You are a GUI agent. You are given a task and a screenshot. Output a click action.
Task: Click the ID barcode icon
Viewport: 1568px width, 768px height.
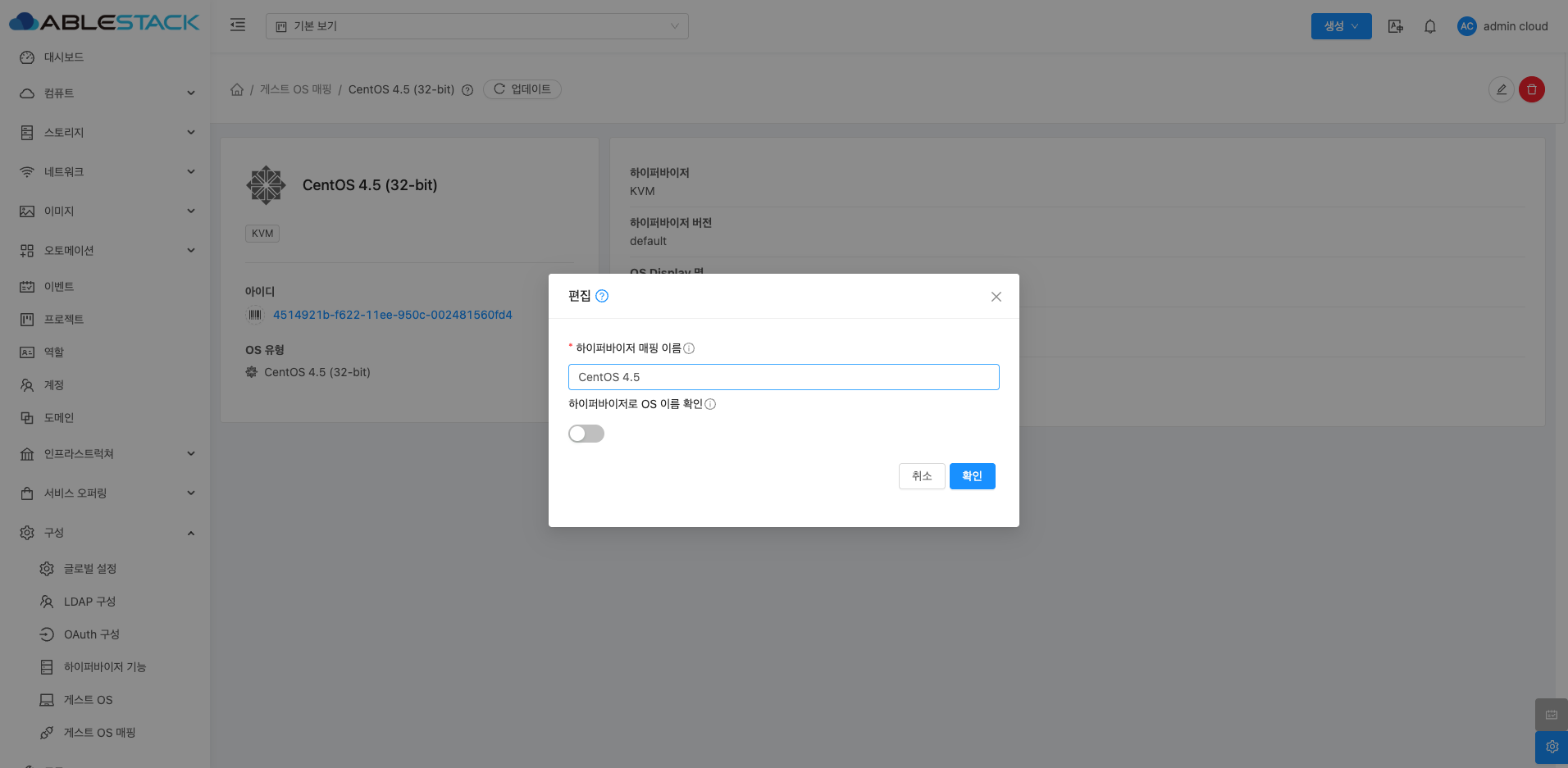tap(255, 315)
